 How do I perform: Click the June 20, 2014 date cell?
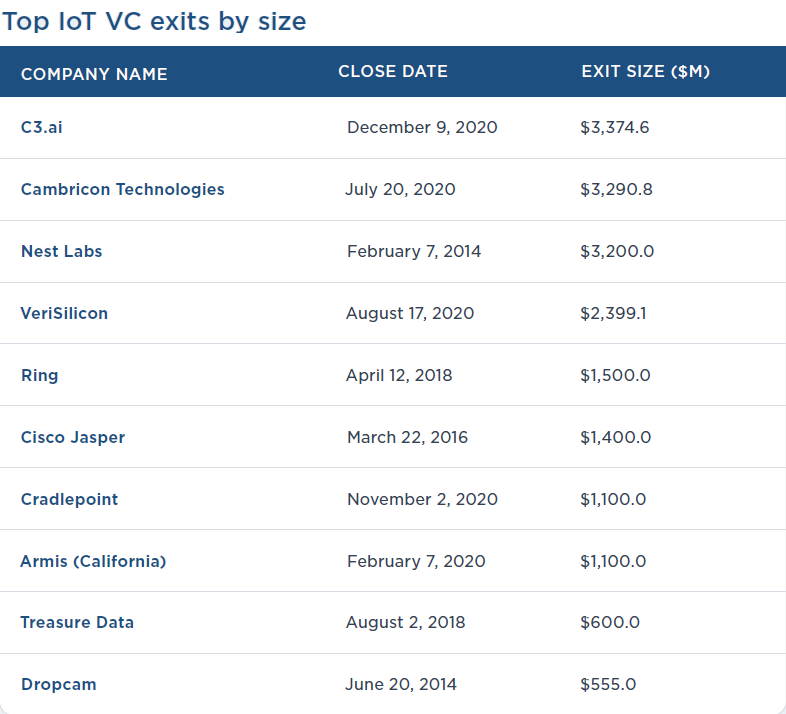coord(401,684)
